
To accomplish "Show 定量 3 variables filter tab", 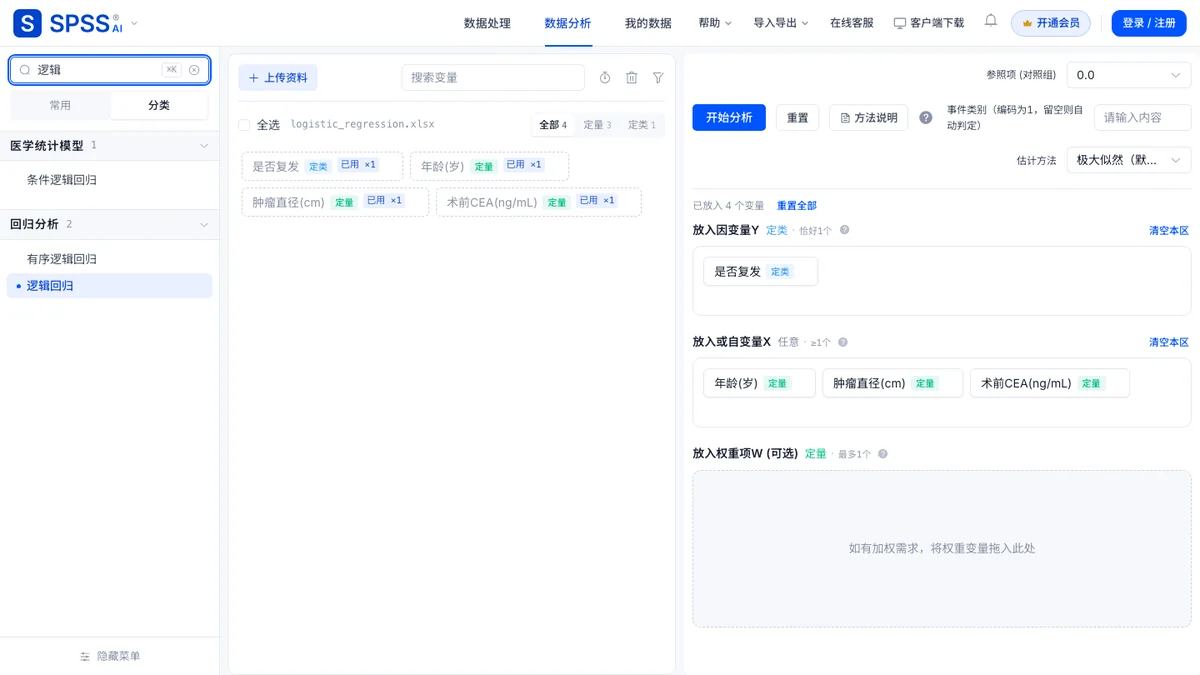I will (x=597, y=125).
